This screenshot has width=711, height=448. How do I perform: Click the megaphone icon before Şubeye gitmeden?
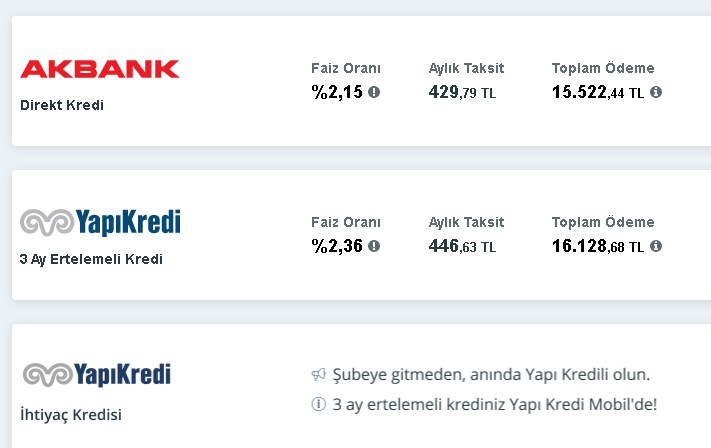318,375
